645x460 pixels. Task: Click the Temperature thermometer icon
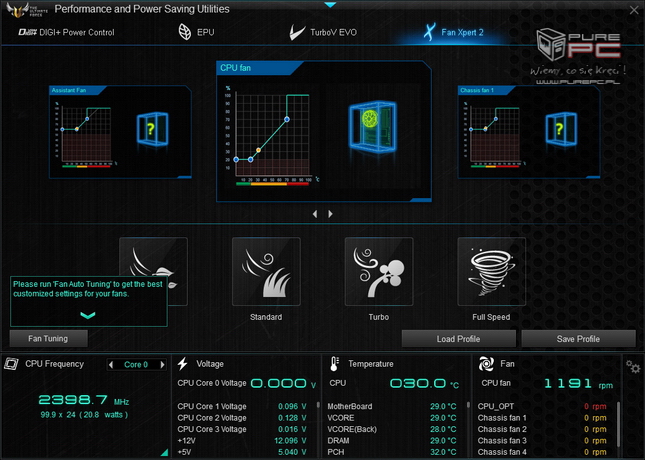(334, 364)
